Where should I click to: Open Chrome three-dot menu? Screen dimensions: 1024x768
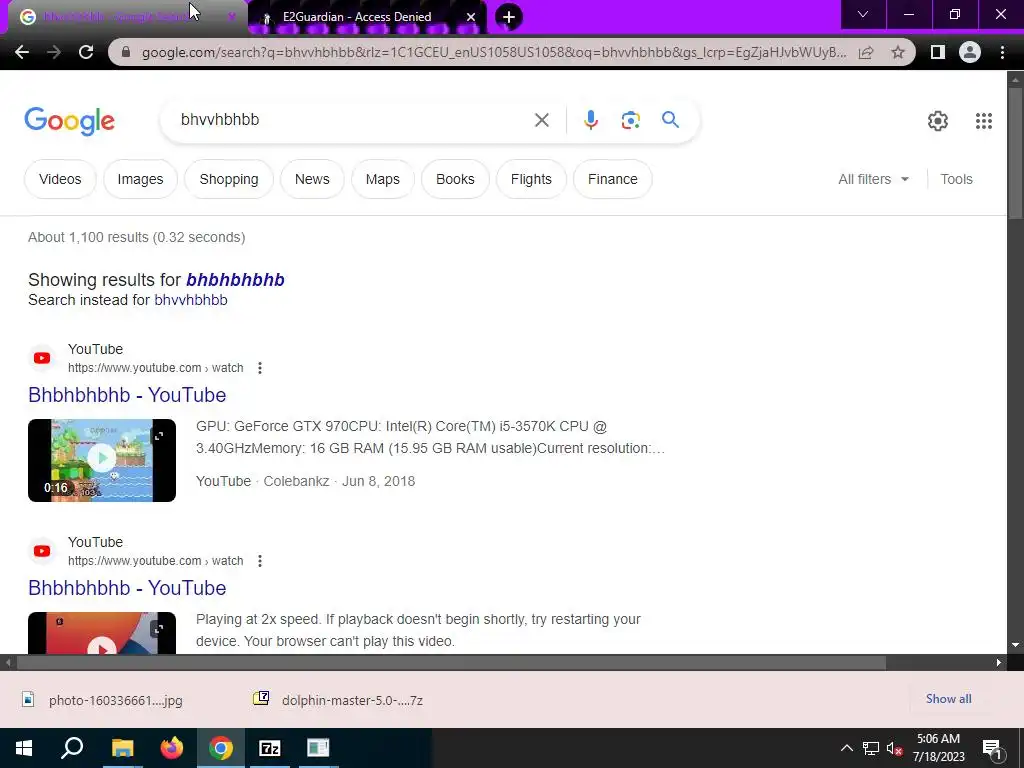click(1002, 52)
